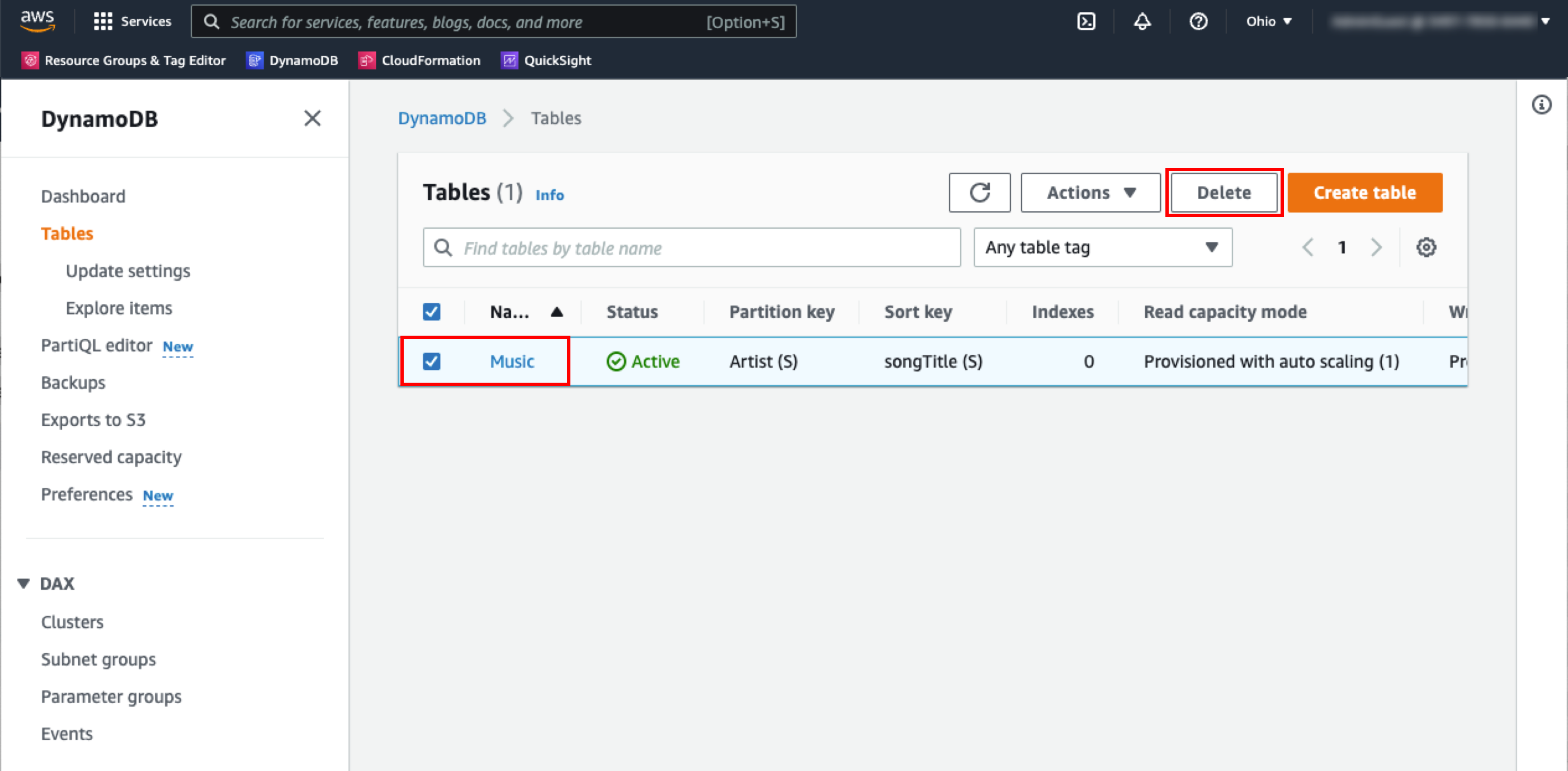Sort tables by Name column arrow
The image size is (1568, 771).
[x=556, y=312]
